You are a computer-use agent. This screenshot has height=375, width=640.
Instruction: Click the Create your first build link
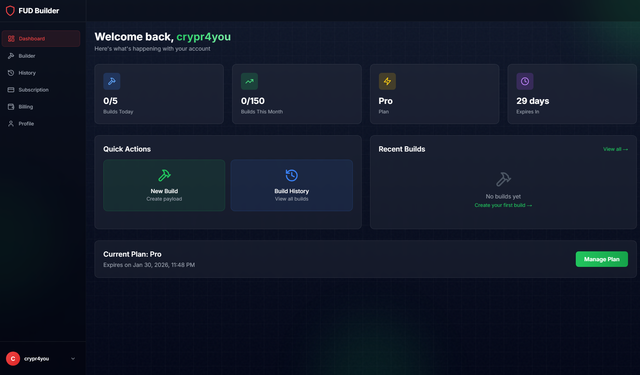tap(503, 205)
